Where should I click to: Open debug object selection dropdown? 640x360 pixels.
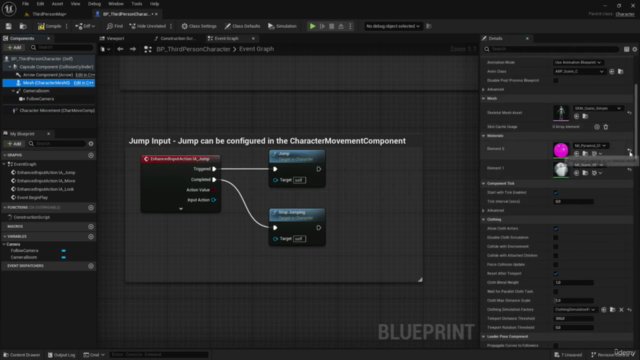(x=392, y=26)
